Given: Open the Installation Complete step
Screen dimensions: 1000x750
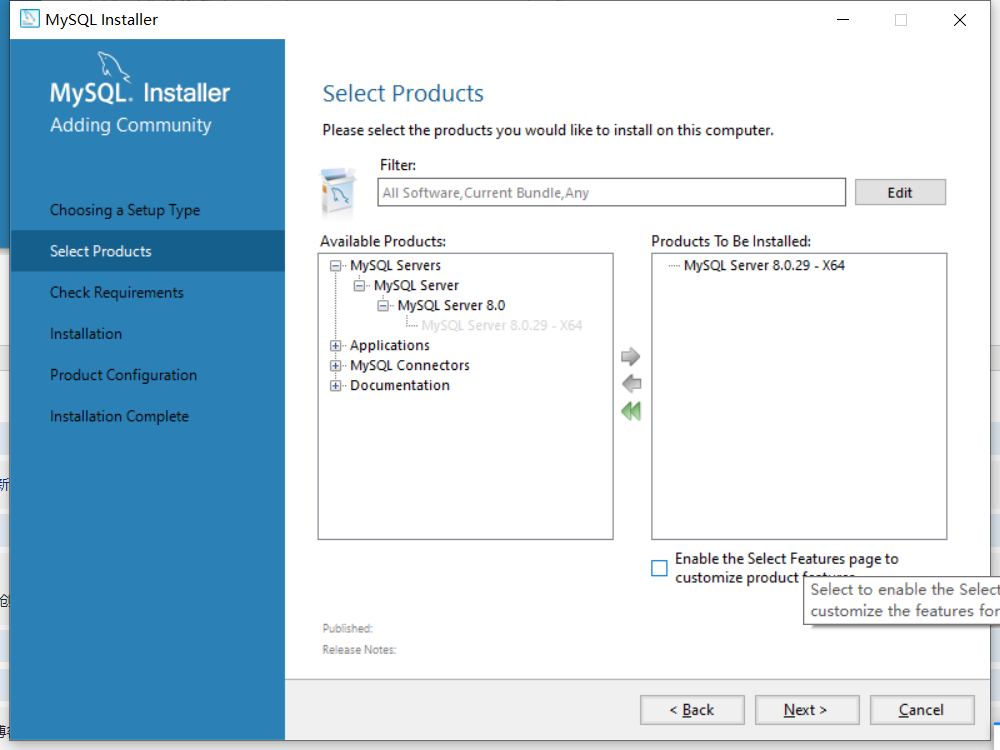Looking at the screenshot, I should point(119,416).
